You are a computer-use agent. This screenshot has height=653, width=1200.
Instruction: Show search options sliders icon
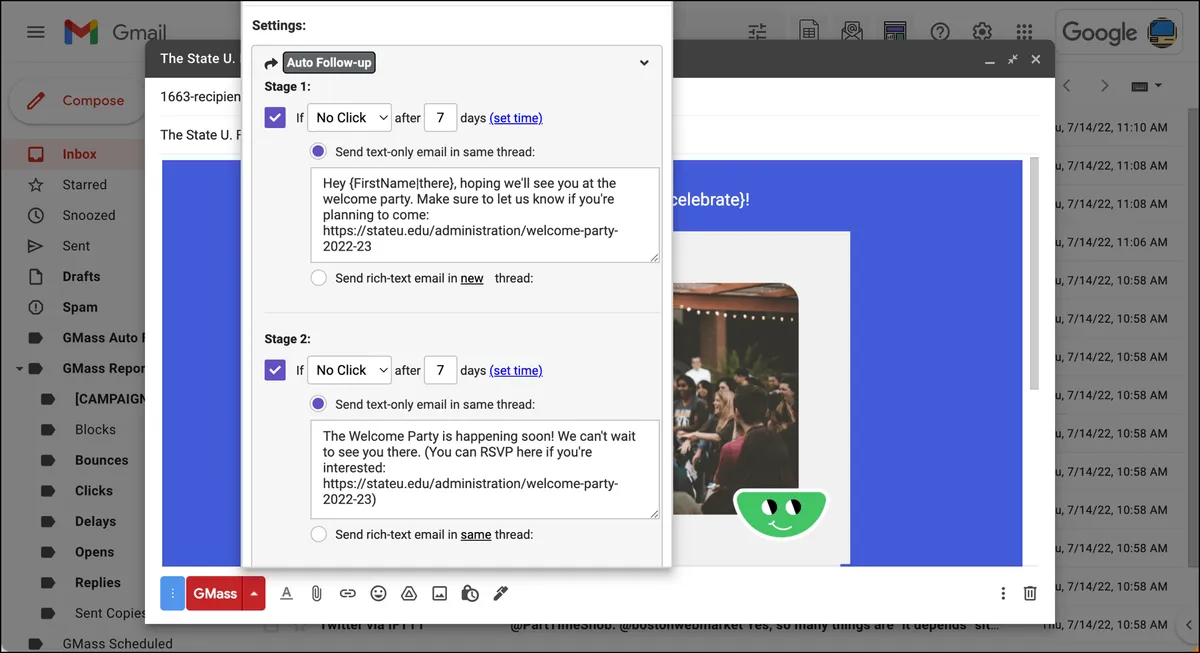pos(757,32)
